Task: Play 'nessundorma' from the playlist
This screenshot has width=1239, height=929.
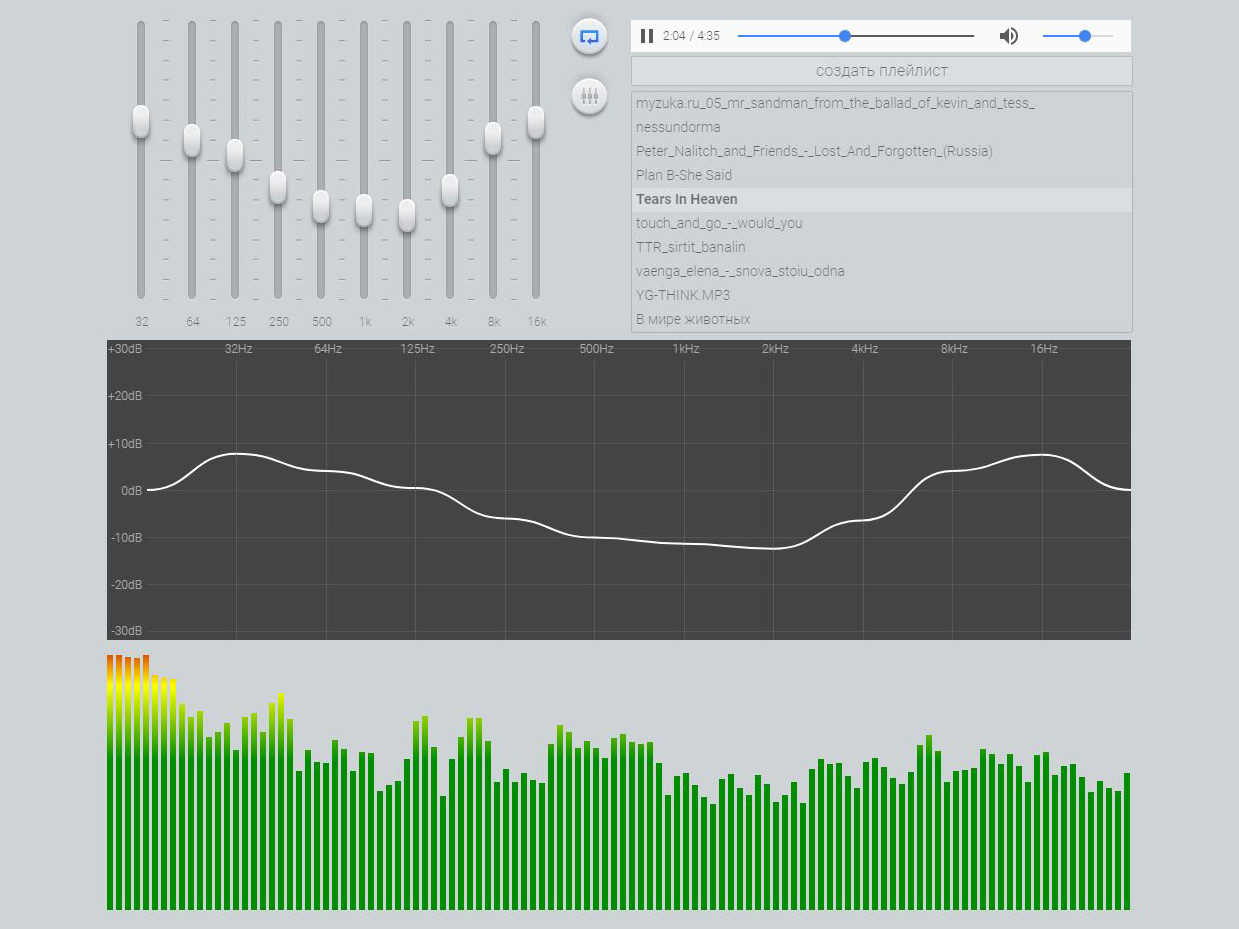Action: [x=678, y=127]
